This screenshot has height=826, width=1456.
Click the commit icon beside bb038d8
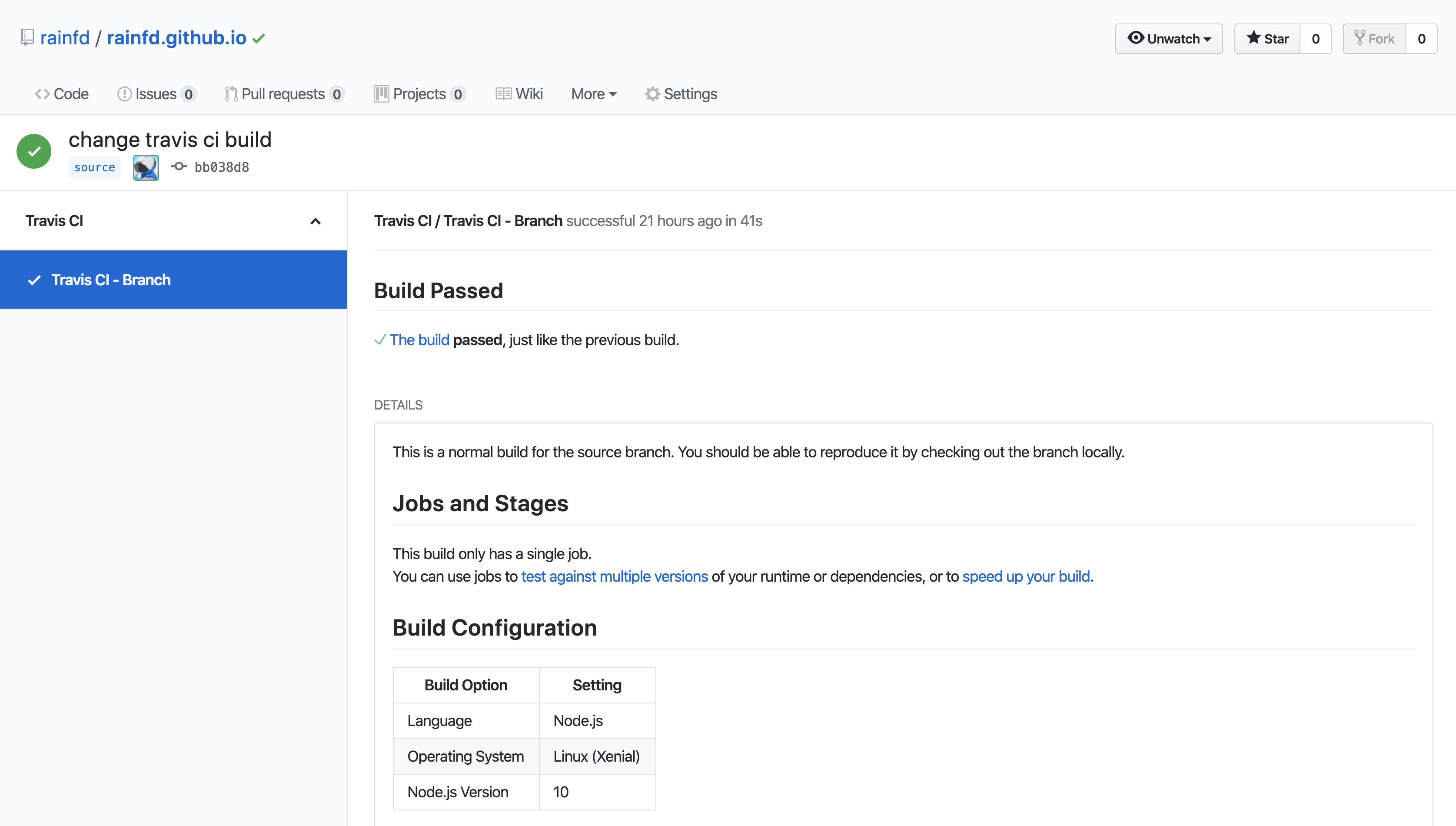click(179, 166)
